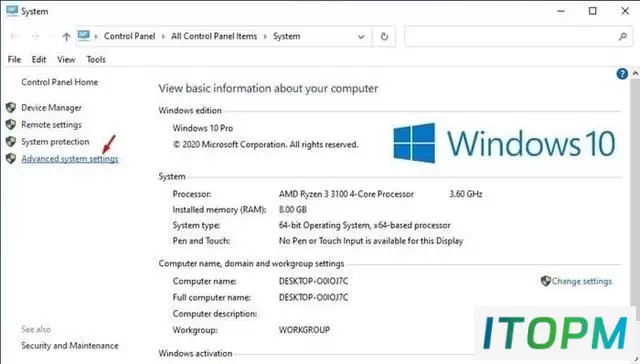Click the shield icon beside Advanced system settings
640x364 pixels.
(11, 158)
